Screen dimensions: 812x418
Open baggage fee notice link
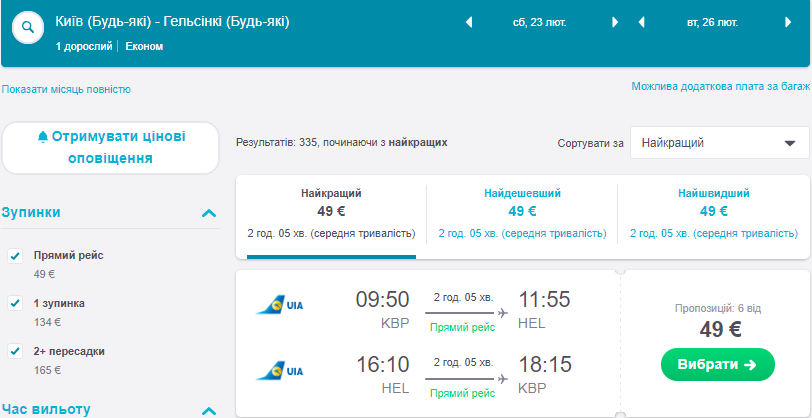(x=718, y=87)
